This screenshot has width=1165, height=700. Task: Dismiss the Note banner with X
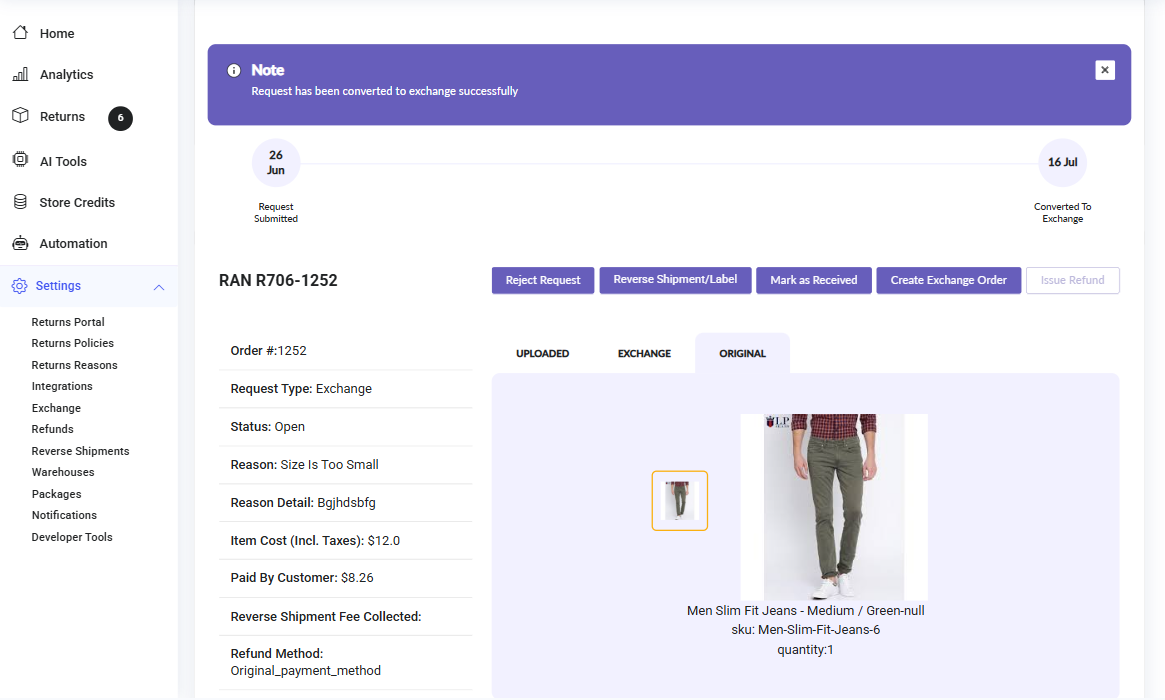1104,70
